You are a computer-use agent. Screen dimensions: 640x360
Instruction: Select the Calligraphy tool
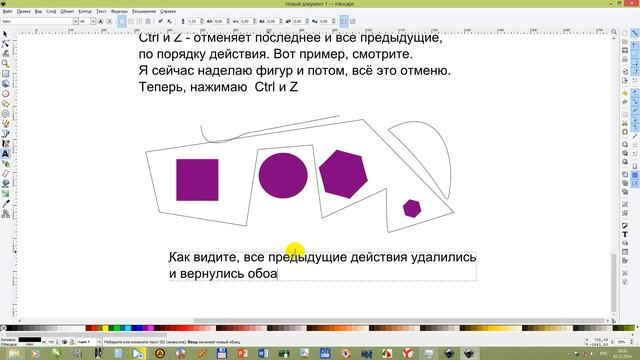[5, 144]
